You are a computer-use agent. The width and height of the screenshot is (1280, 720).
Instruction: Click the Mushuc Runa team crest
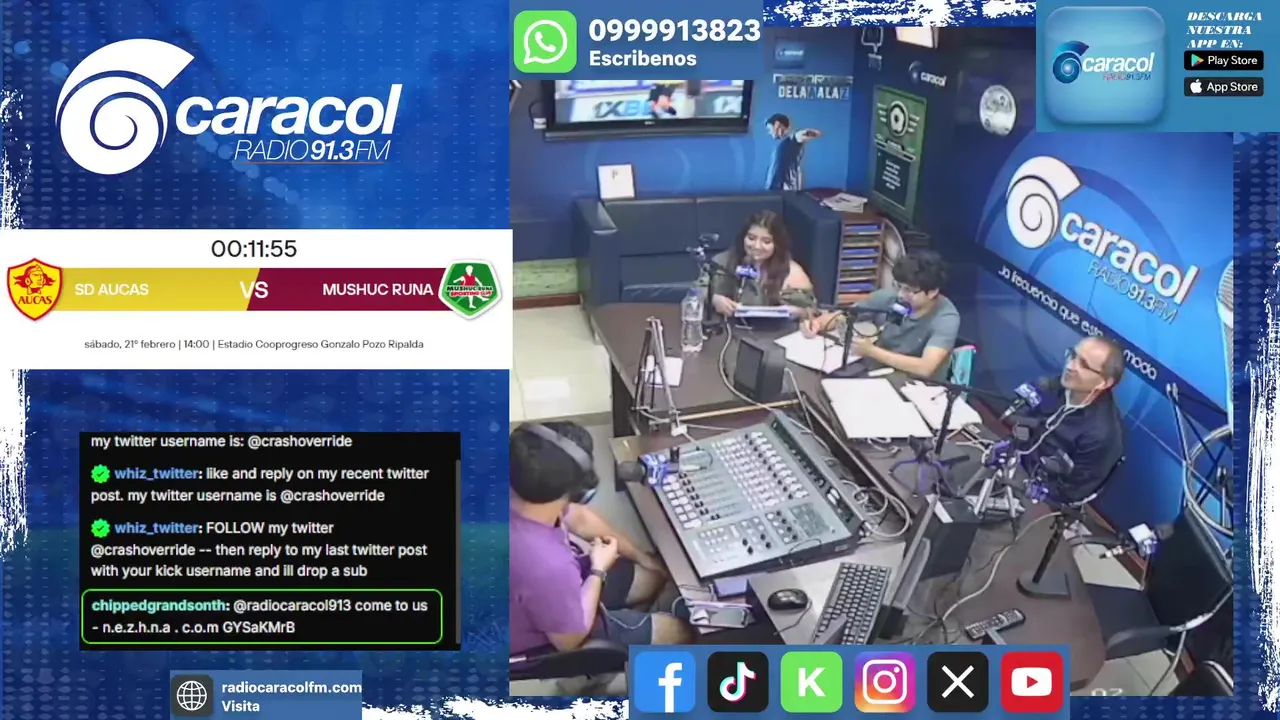469,290
